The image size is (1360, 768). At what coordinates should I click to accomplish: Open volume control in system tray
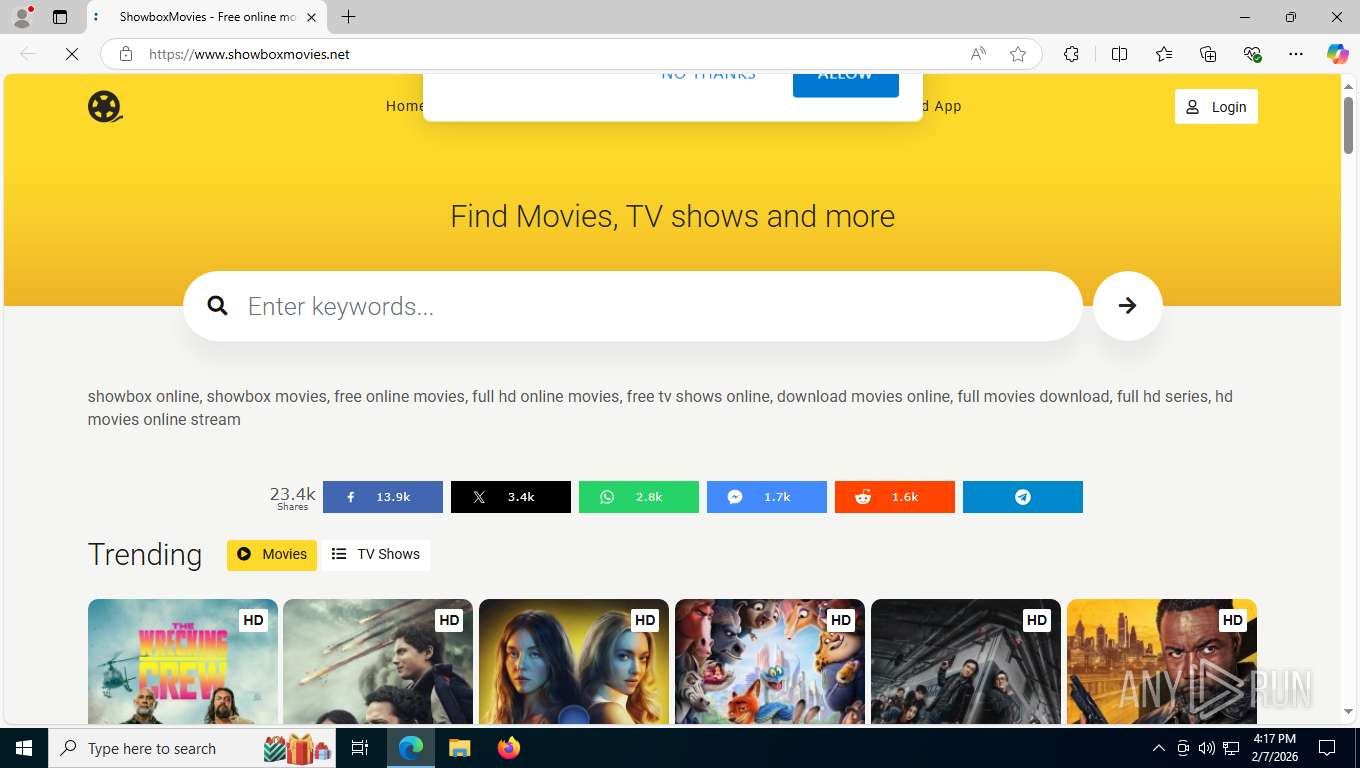(x=1207, y=748)
